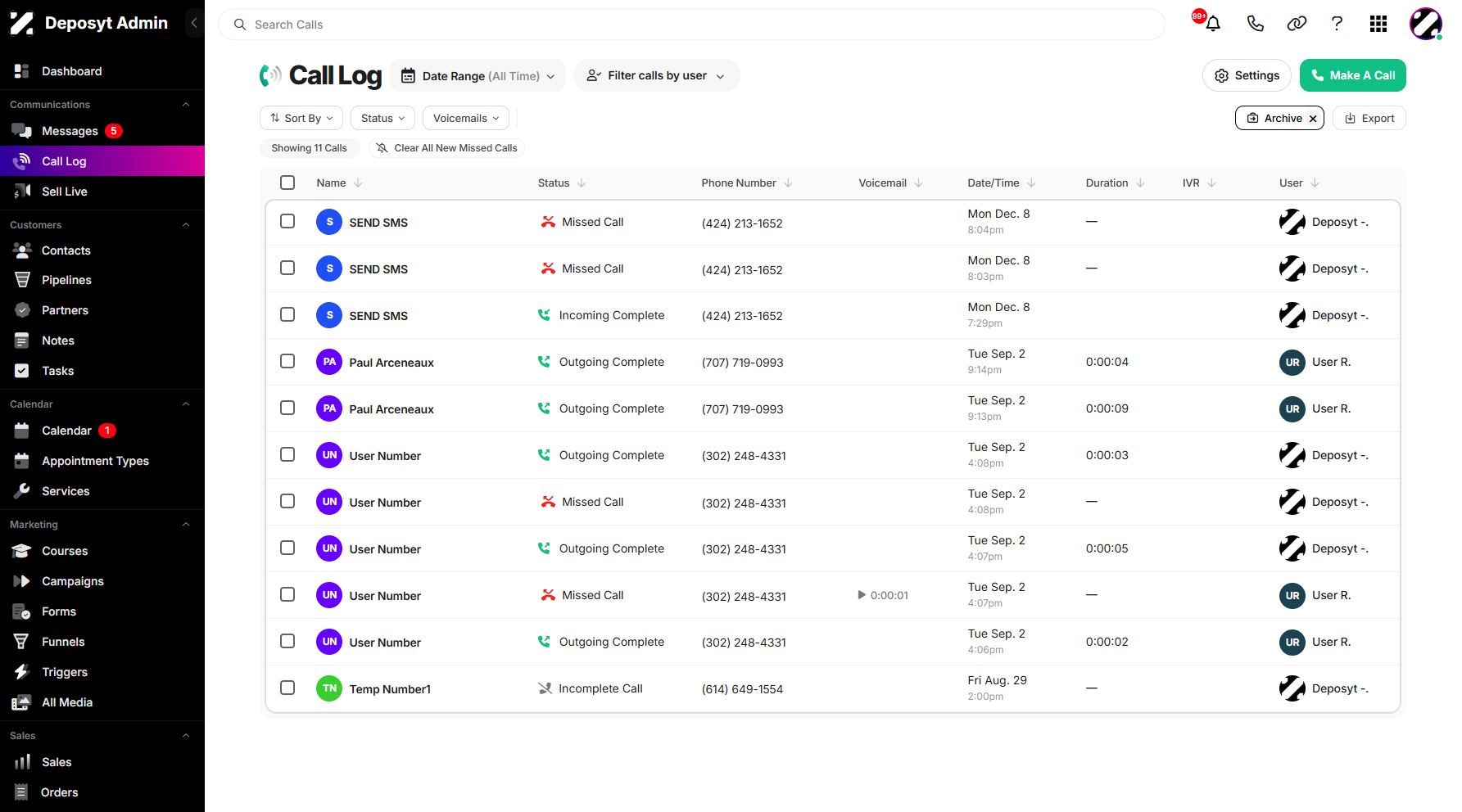The image size is (1462, 812).
Task: Click the Search Calls input field
Action: [x=691, y=25]
